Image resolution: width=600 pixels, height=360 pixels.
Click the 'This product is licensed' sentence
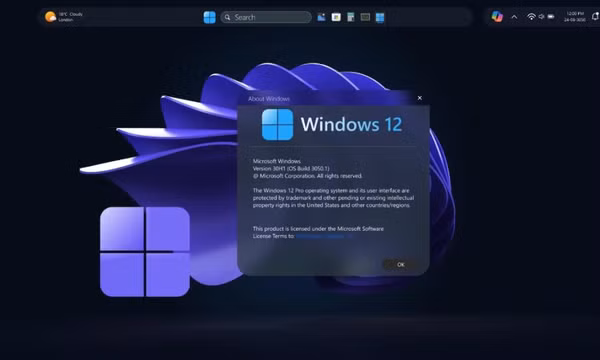tap(318, 232)
